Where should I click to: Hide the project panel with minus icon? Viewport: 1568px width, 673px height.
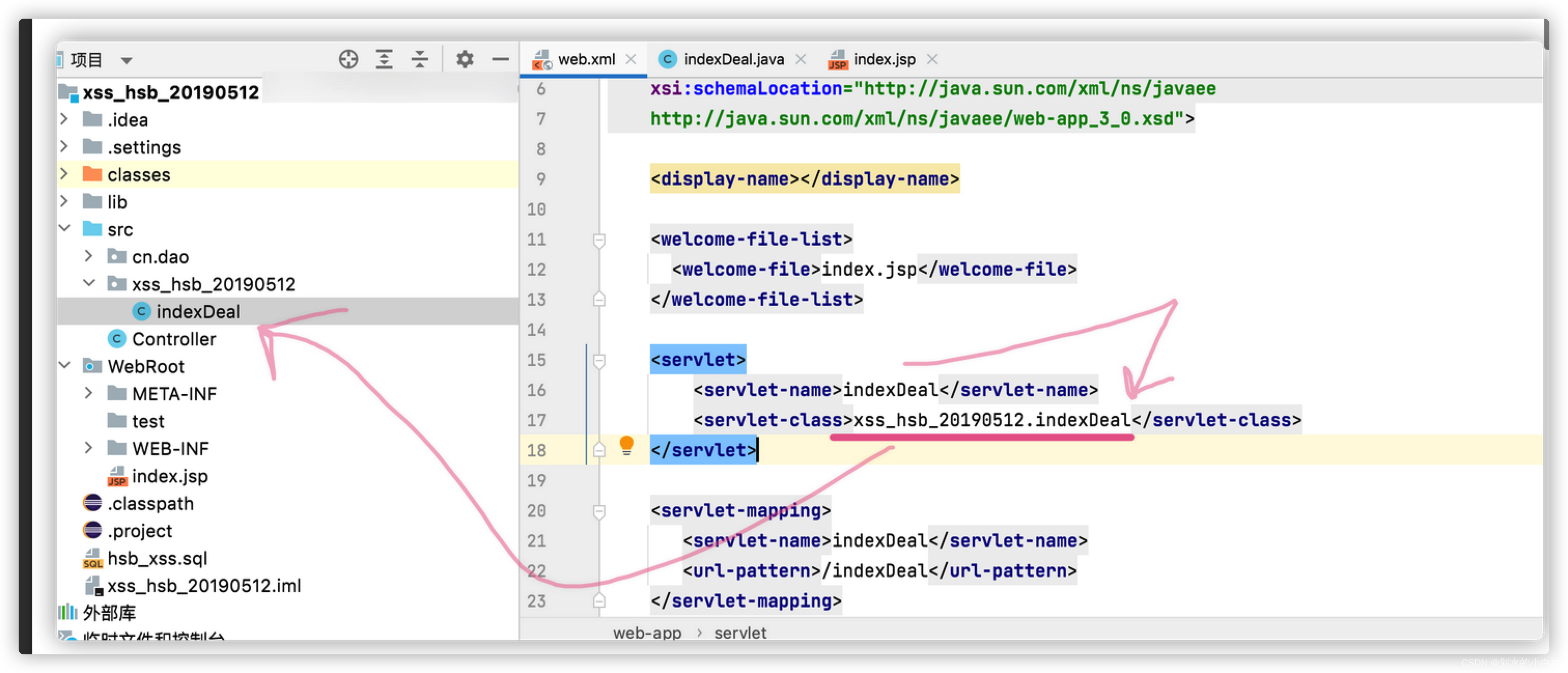click(x=500, y=60)
